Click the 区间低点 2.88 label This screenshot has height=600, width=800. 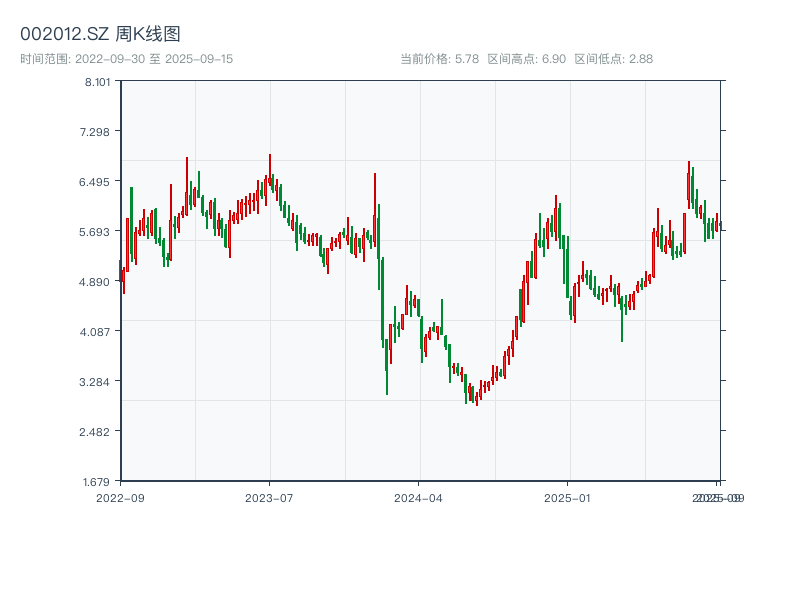(x=613, y=59)
